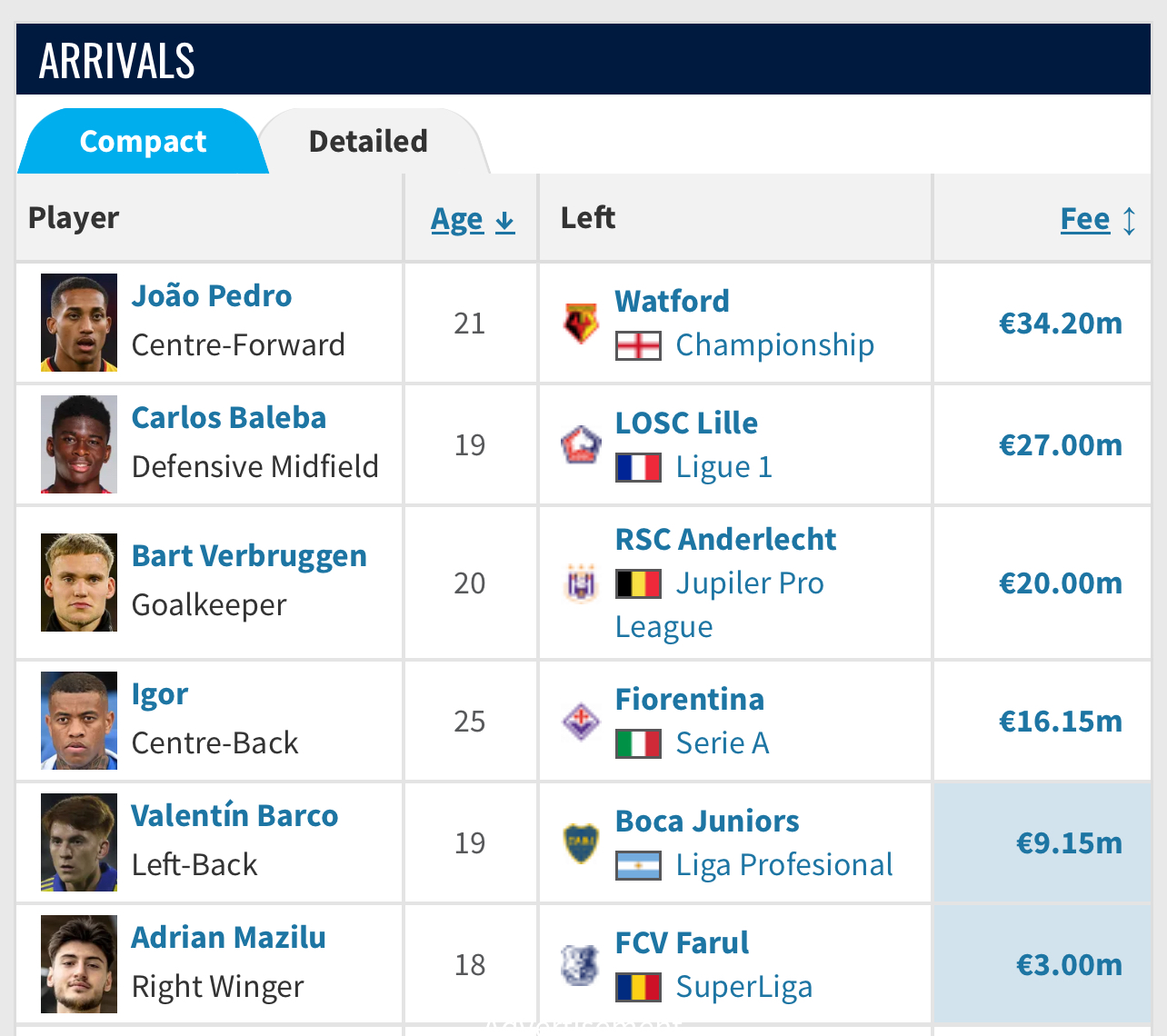
Task: Click the RSC Anderlecht club crest
Action: [x=581, y=583]
